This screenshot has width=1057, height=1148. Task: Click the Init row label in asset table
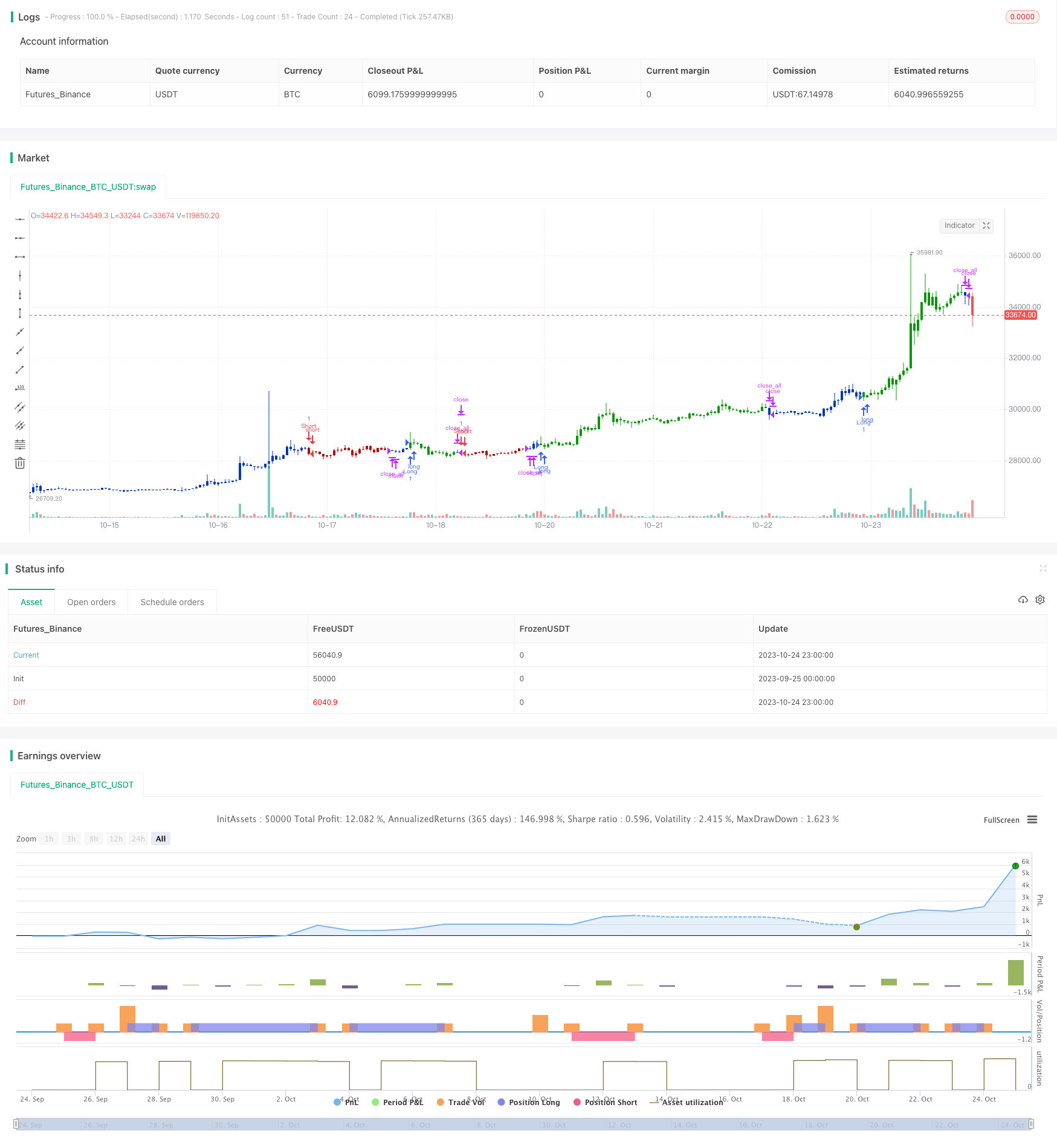pos(19,679)
